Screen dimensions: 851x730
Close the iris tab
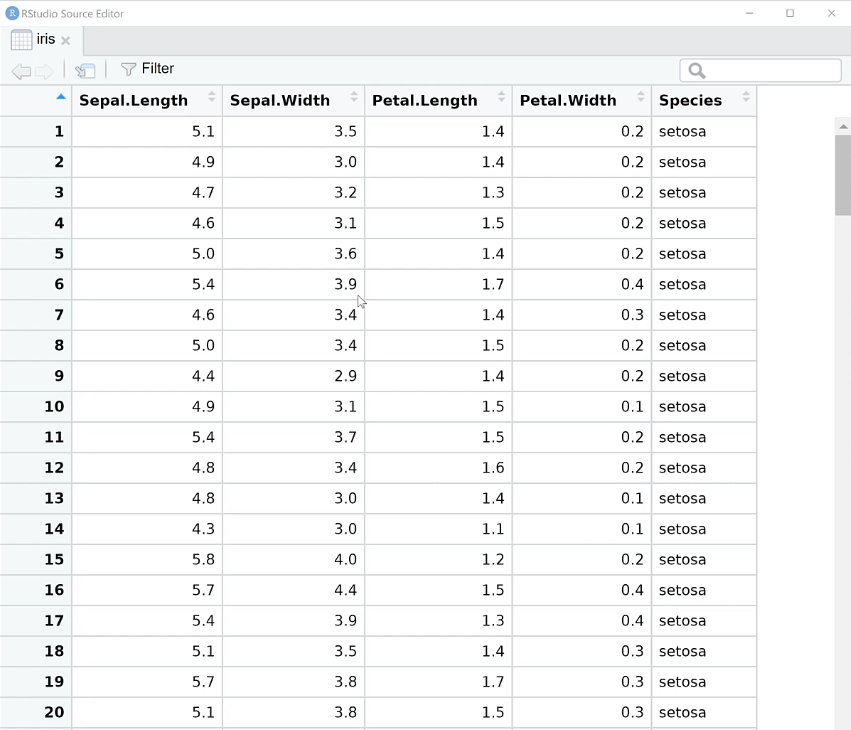click(66, 41)
